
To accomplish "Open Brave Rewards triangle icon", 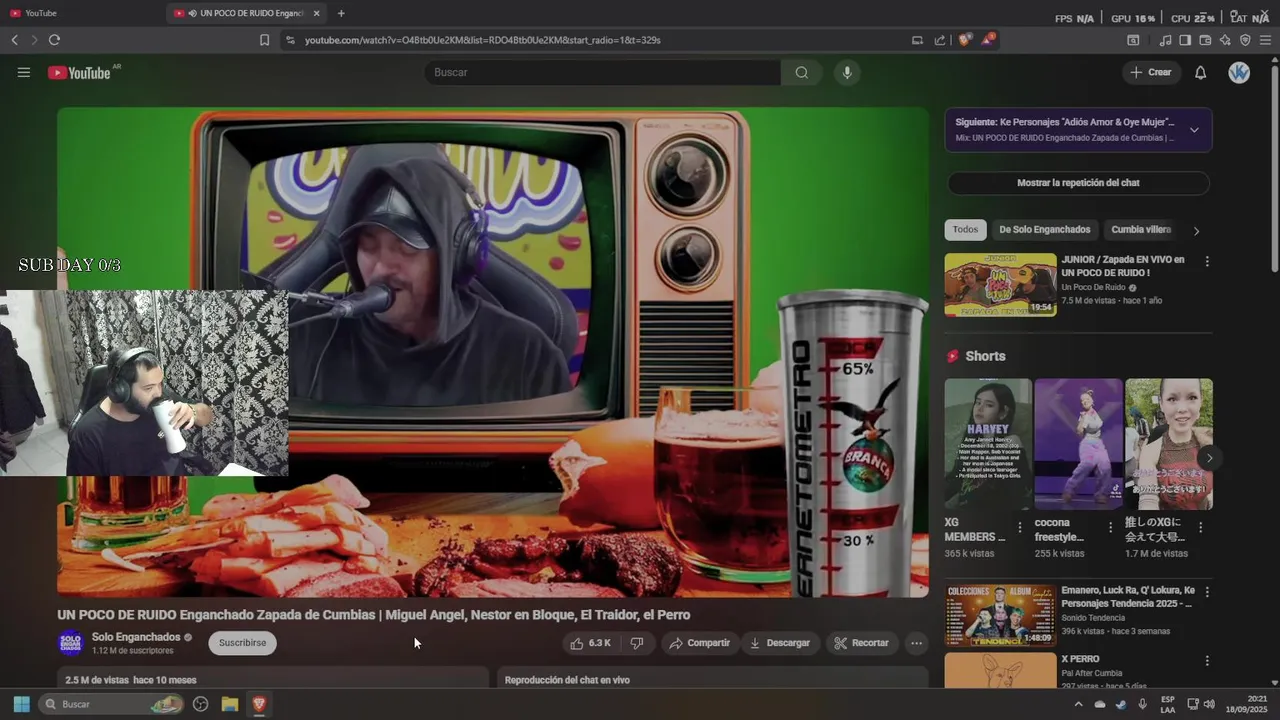I will (x=988, y=40).
